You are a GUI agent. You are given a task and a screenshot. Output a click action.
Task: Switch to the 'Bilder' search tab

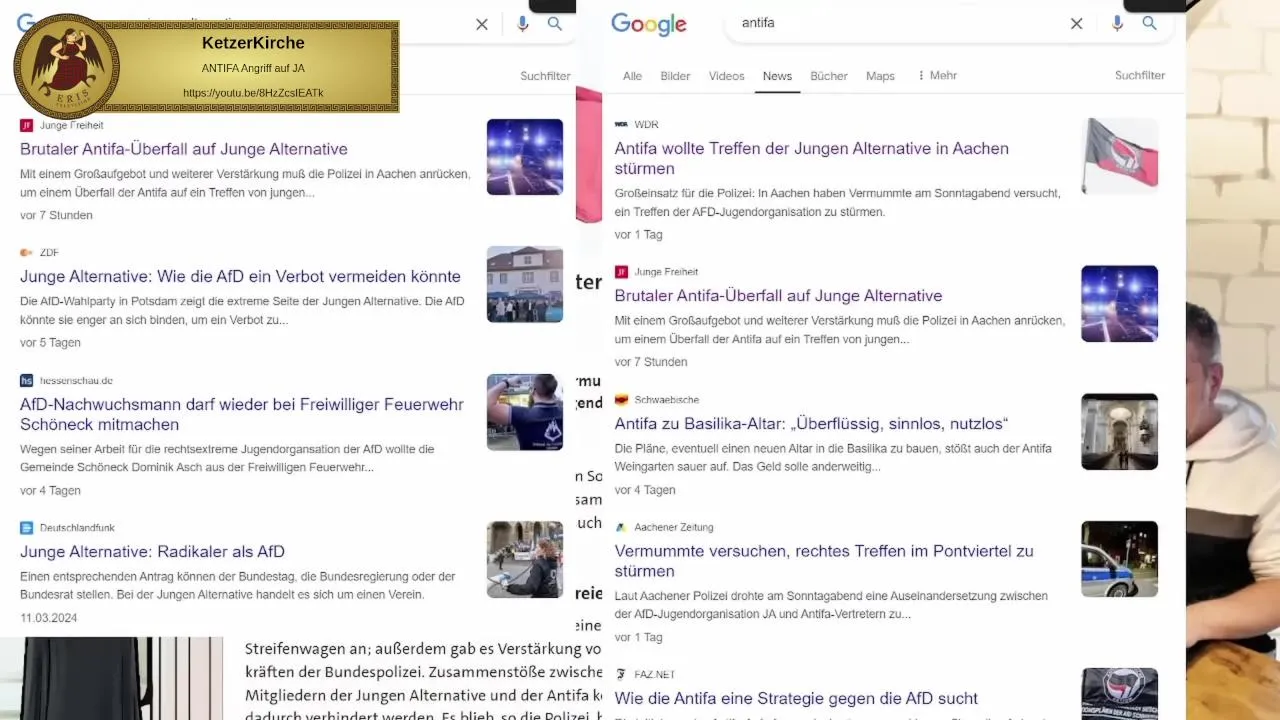pos(675,76)
